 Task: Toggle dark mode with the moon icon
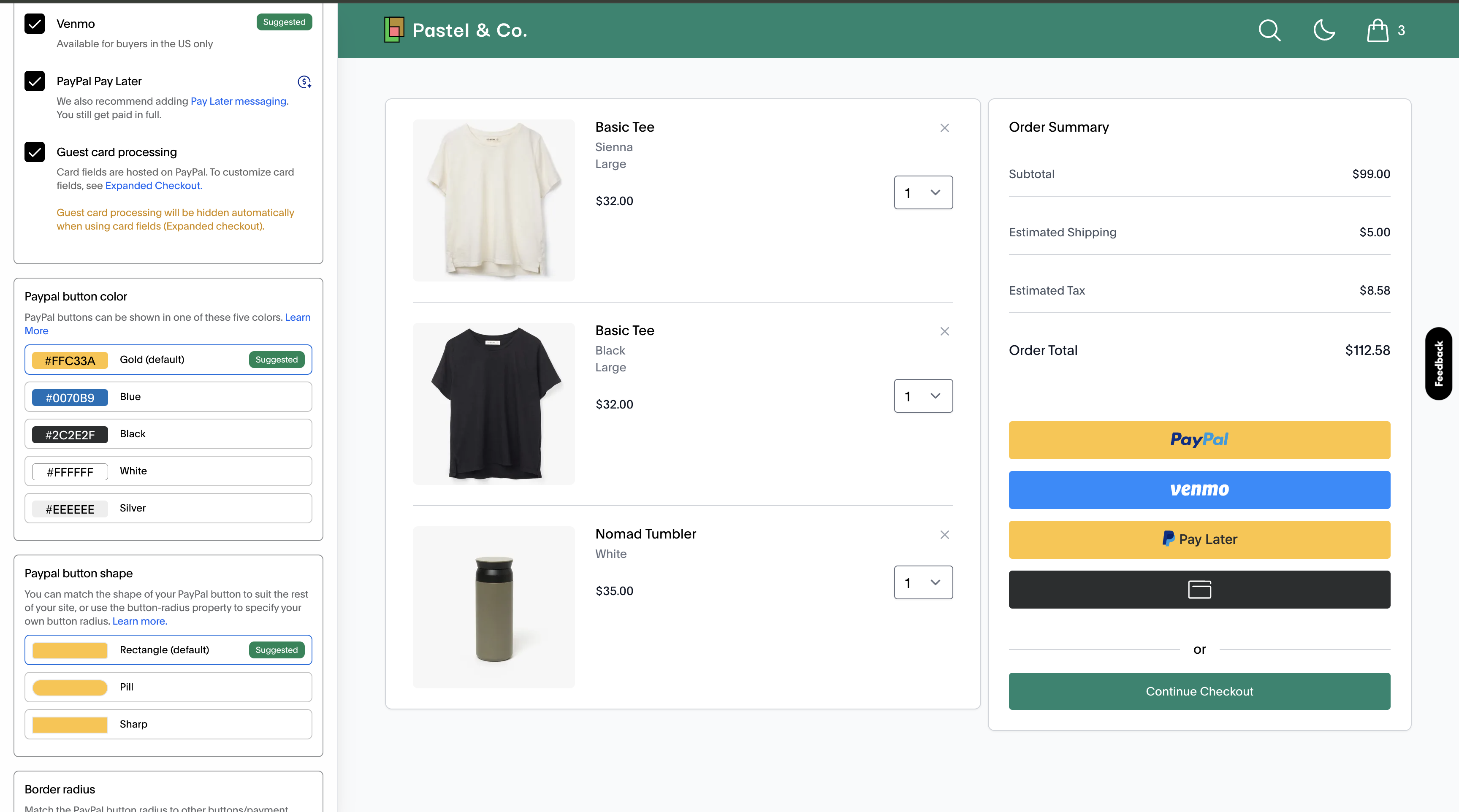(x=1323, y=30)
